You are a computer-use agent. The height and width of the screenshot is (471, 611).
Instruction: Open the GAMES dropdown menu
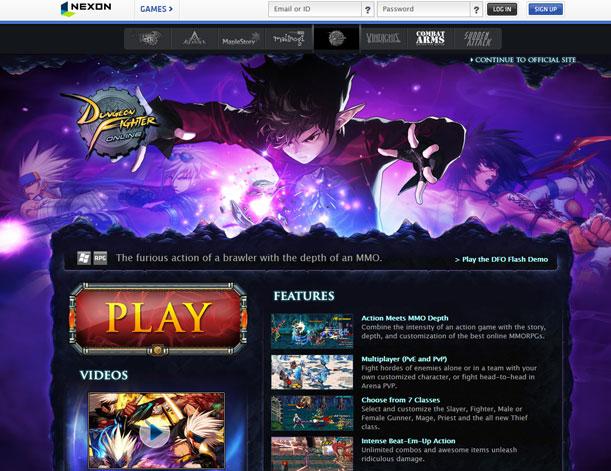156,9
